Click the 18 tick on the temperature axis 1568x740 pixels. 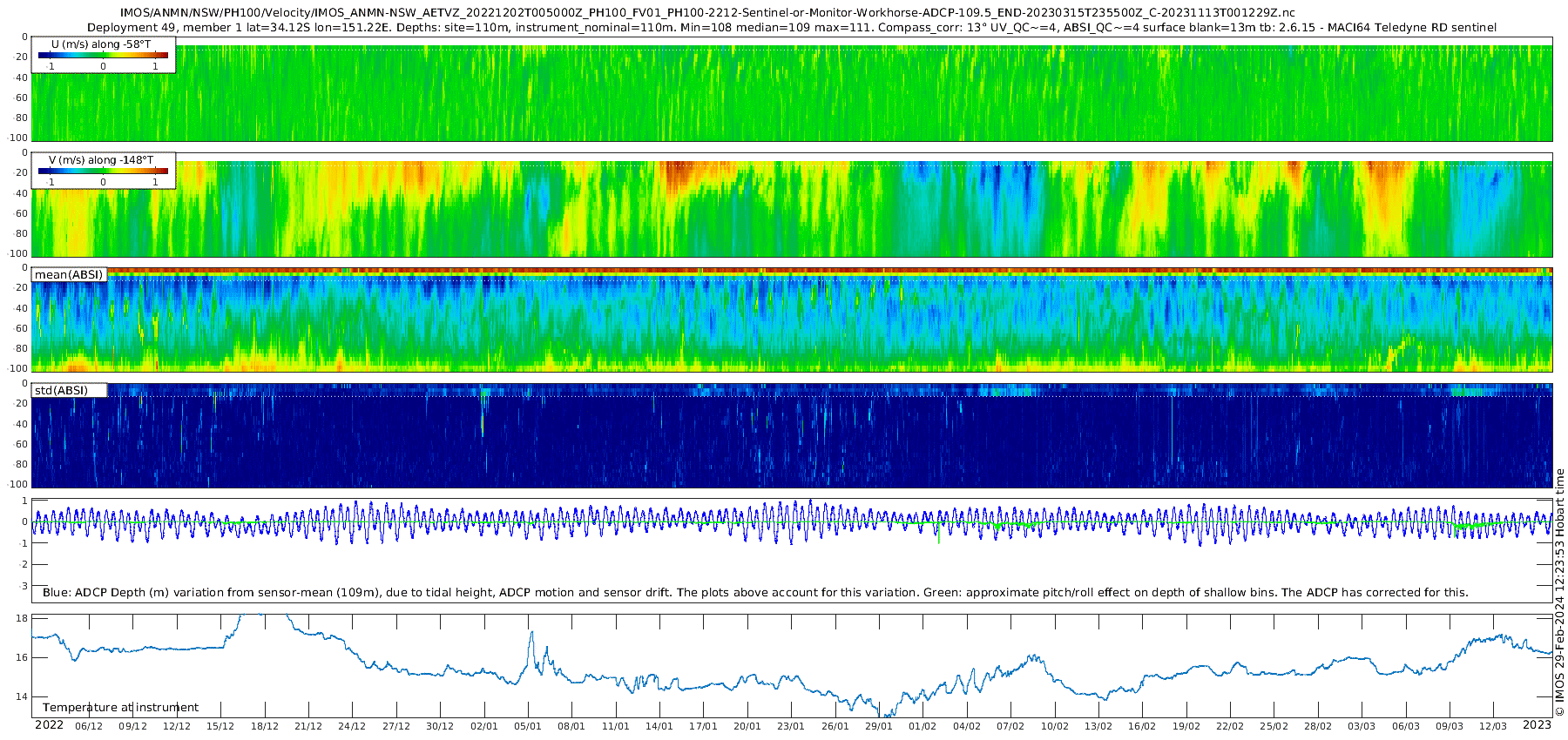[x=23, y=618]
